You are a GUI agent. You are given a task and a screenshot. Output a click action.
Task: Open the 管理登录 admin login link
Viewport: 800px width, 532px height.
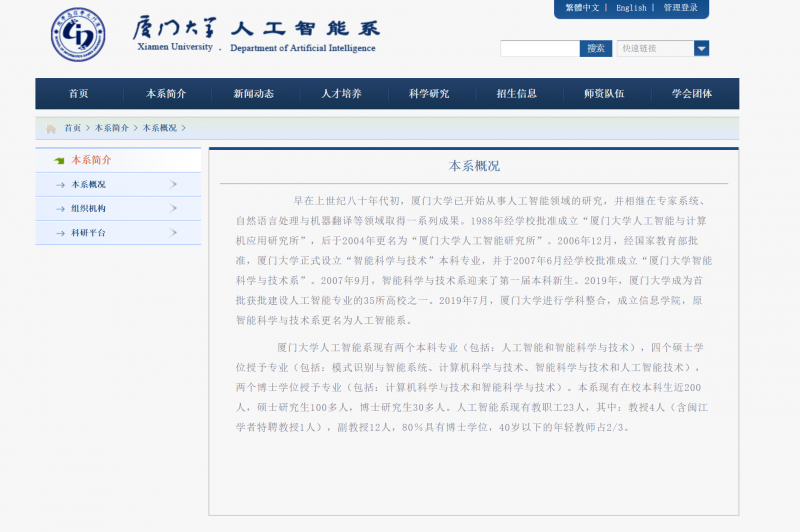point(681,8)
